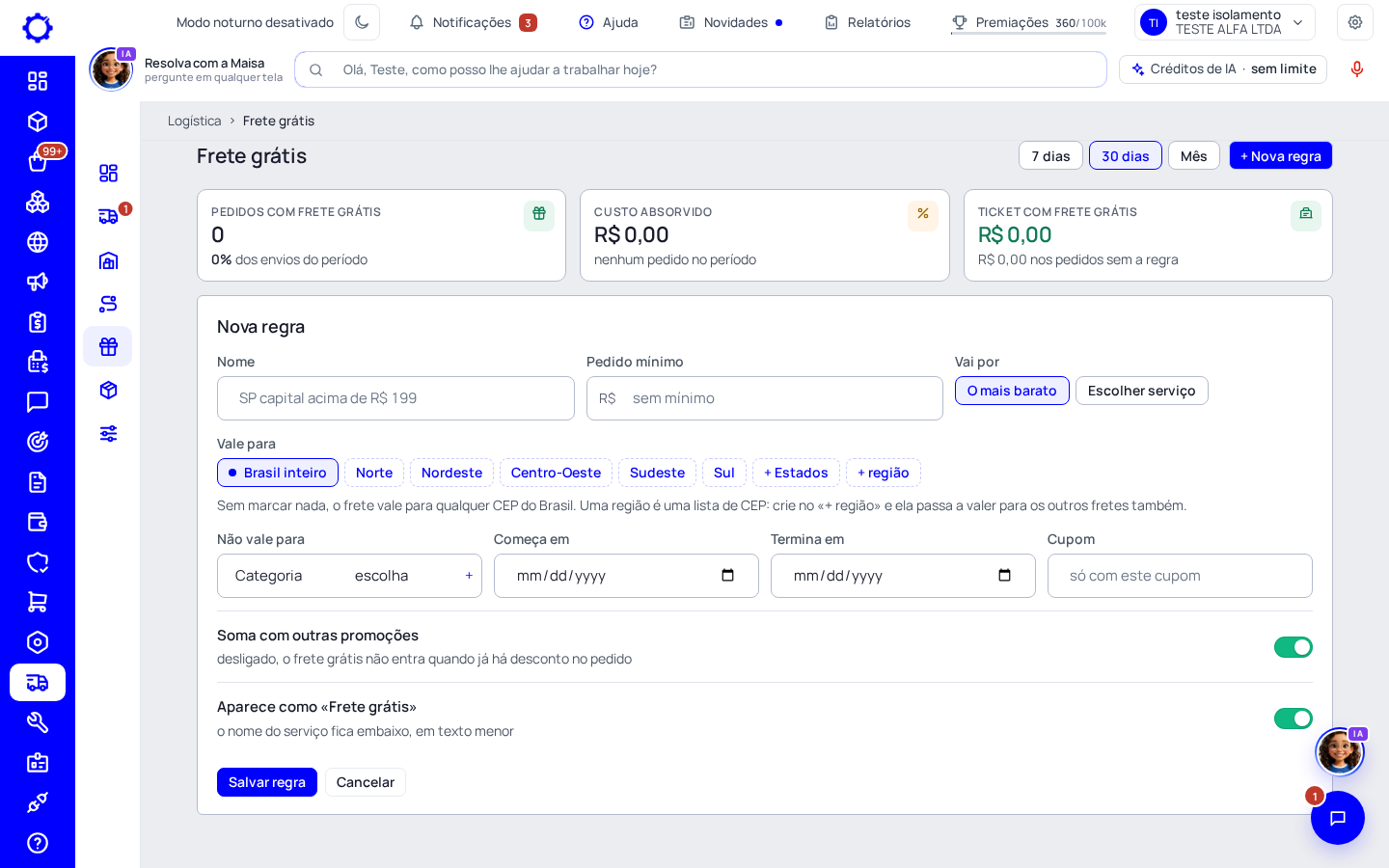Click the red microphone icon
Screen dimensions: 1389x868
coord(1357,69)
